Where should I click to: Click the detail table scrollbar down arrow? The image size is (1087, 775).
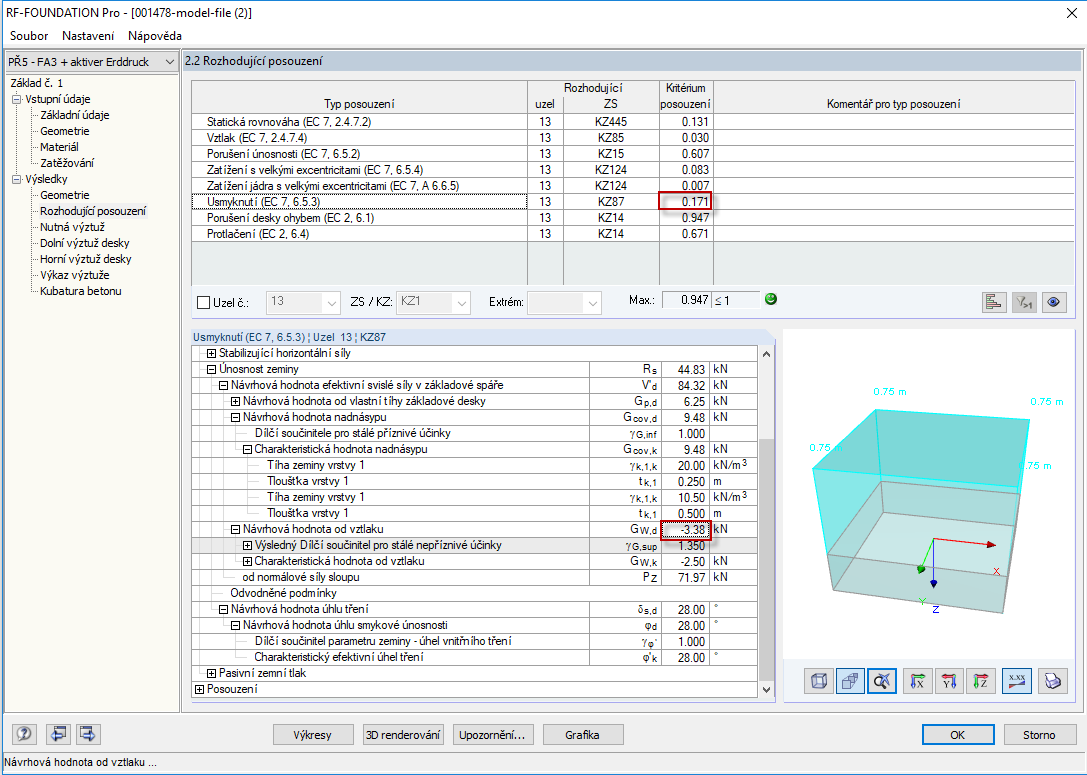[x=766, y=689]
